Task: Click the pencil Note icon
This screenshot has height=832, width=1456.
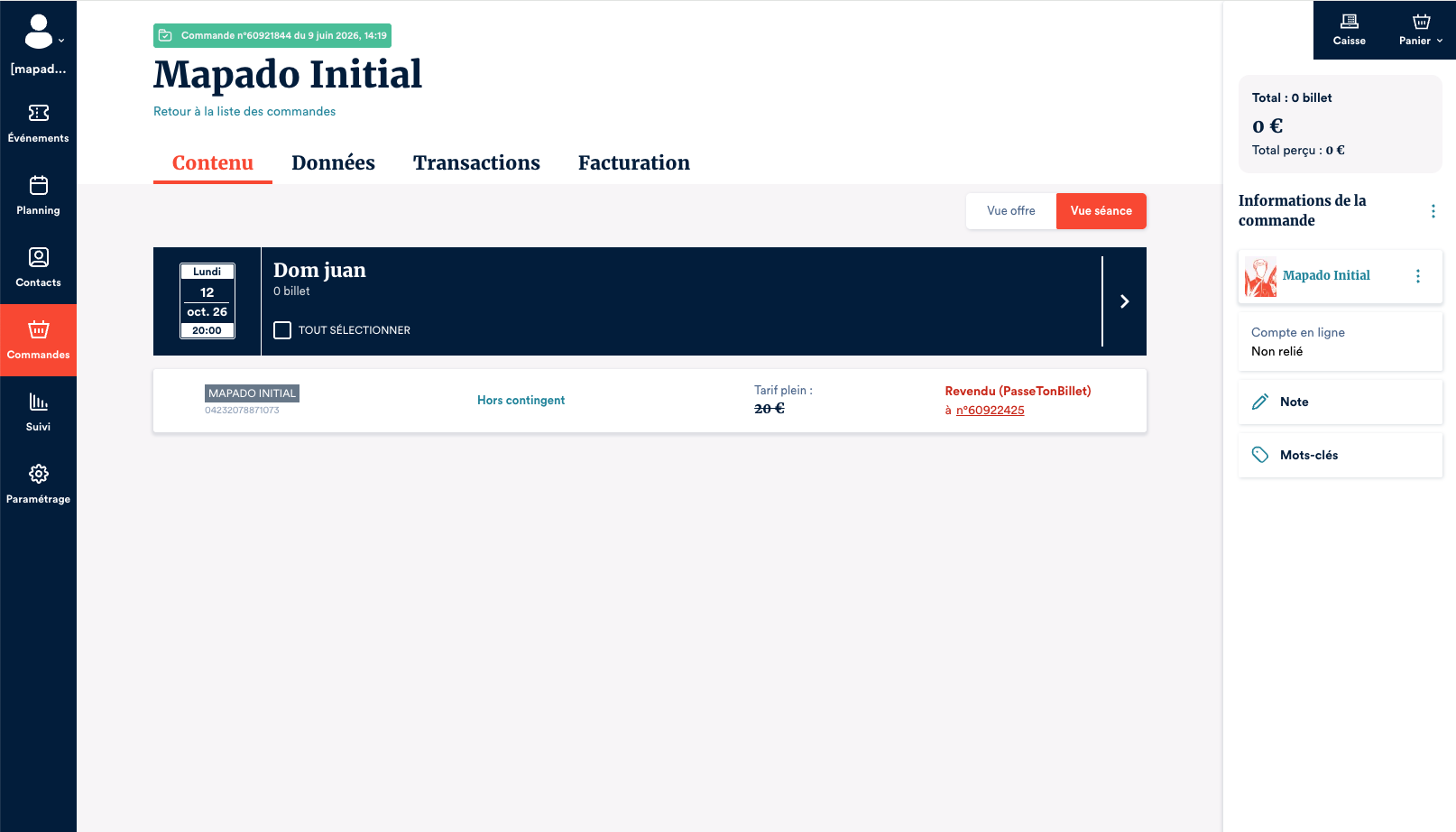Action: [1260, 402]
